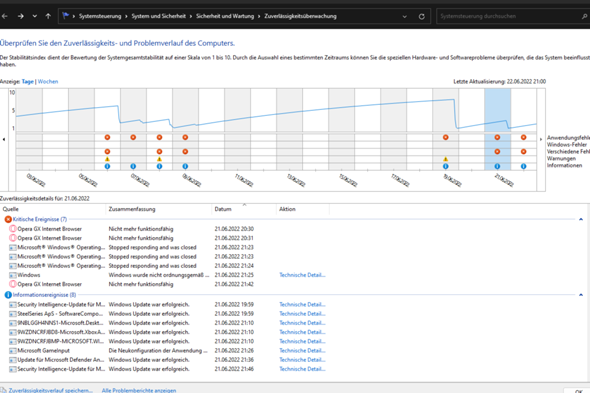590x393 pixels.
Task: Select the warning triangle on 19.06.2022
Action: click(x=446, y=159)
